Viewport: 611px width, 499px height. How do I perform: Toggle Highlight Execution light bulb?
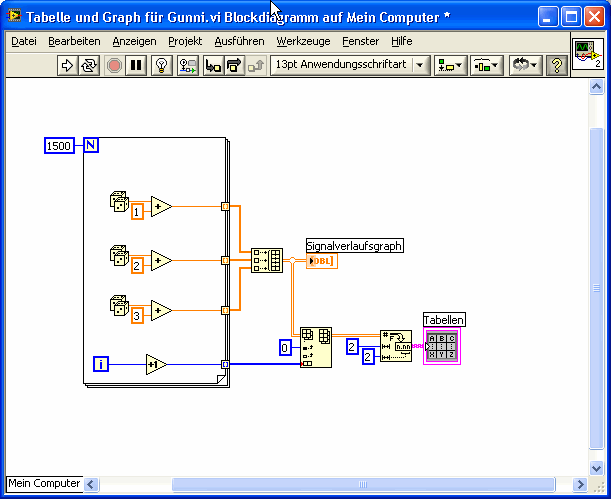[162, 65]
